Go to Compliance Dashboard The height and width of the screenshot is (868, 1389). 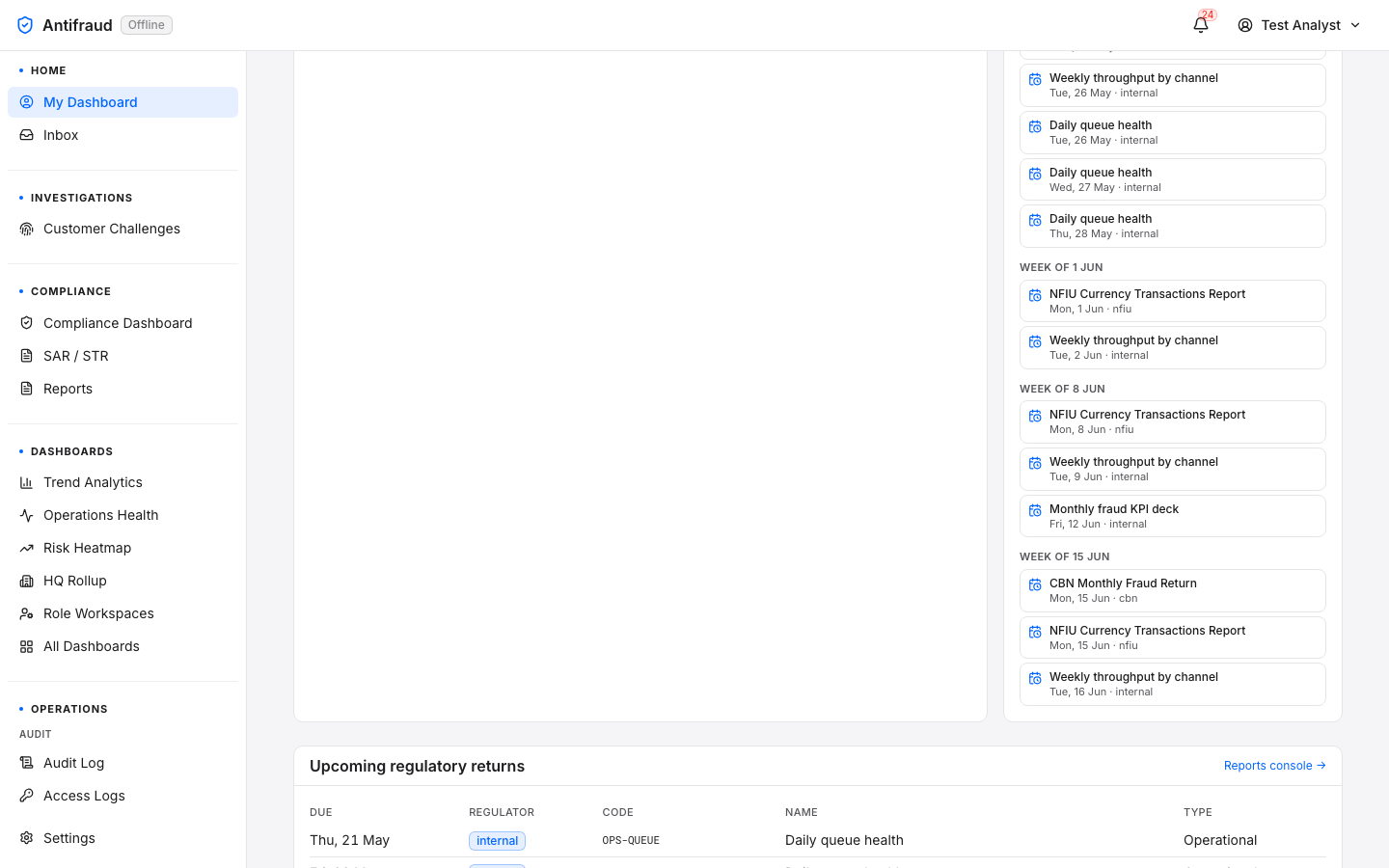click(x=123, y=323)
